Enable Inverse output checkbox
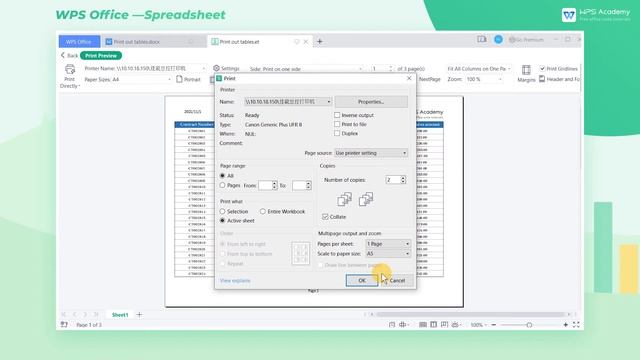Image resolution: width=640 pixels, height=360 pixels. pos(337,115)
